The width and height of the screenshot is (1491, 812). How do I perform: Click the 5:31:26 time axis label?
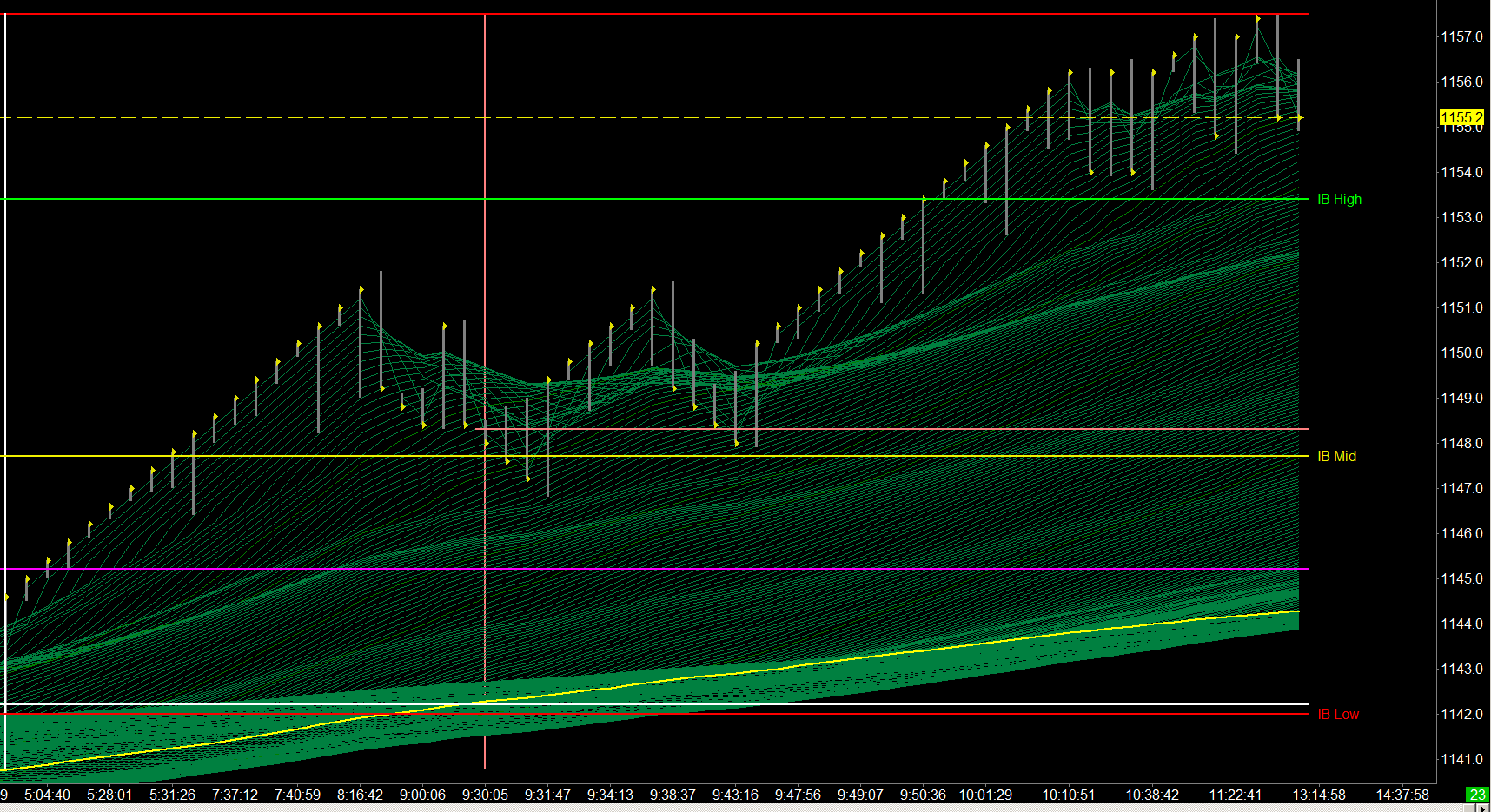(x=172, y=795)
